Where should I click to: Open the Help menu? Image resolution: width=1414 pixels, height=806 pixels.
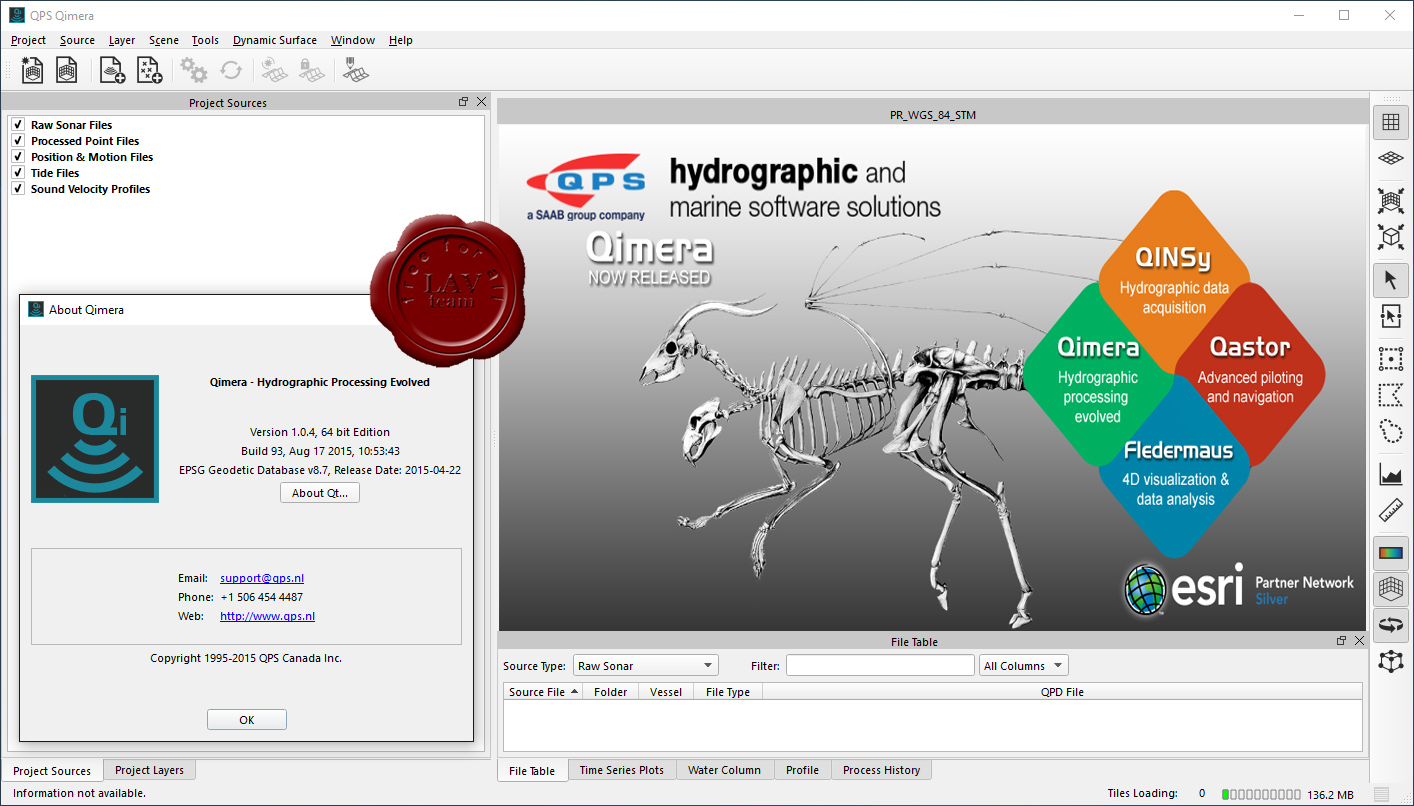pos(401,40)
